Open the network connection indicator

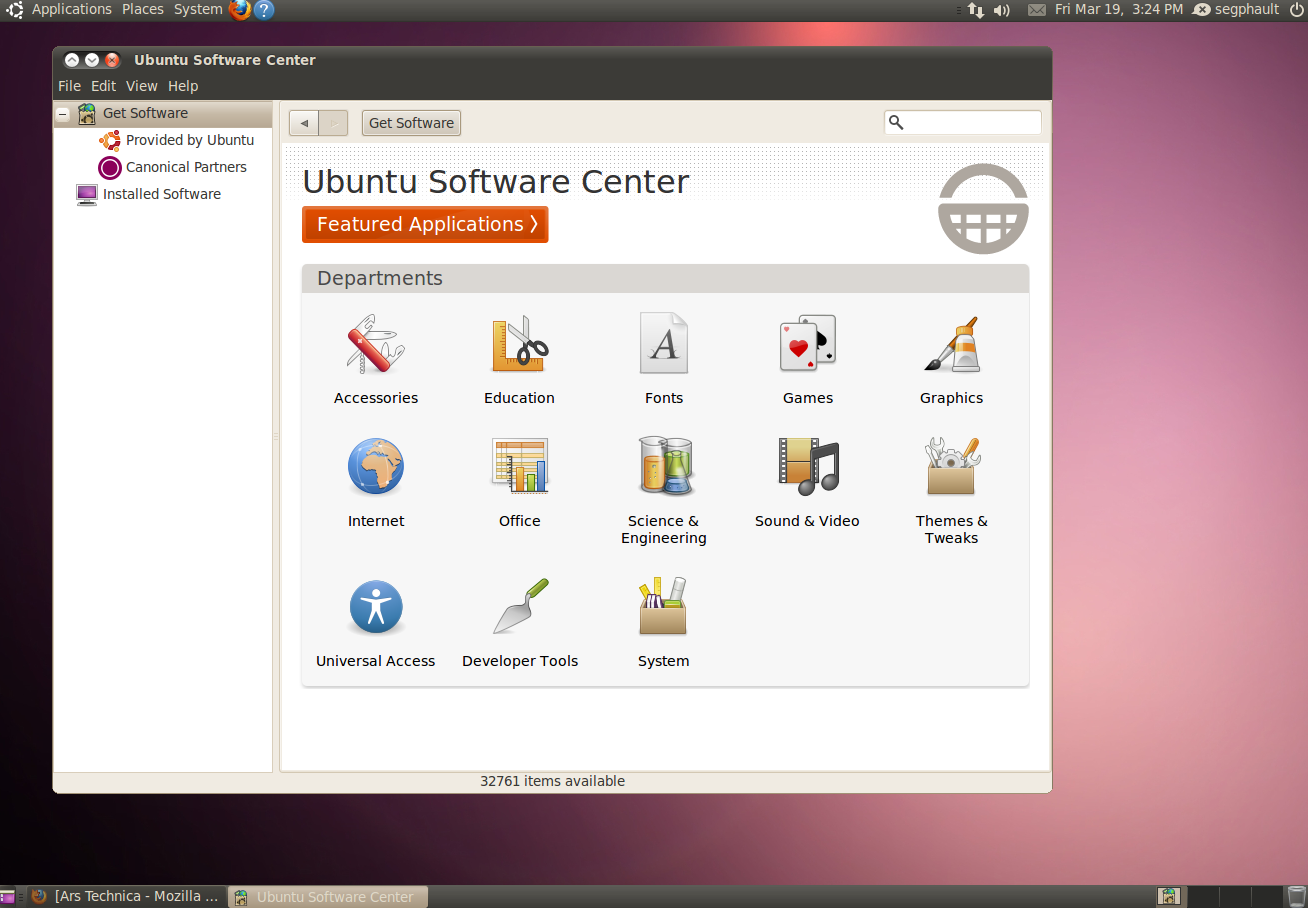tap(976, 10)
